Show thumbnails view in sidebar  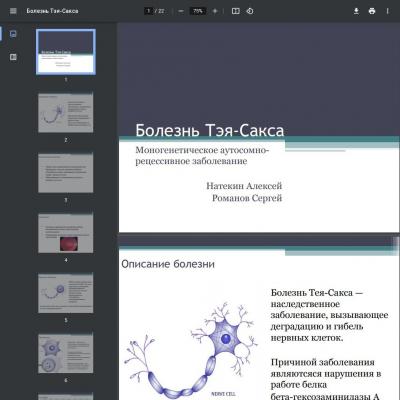[13, 34]
